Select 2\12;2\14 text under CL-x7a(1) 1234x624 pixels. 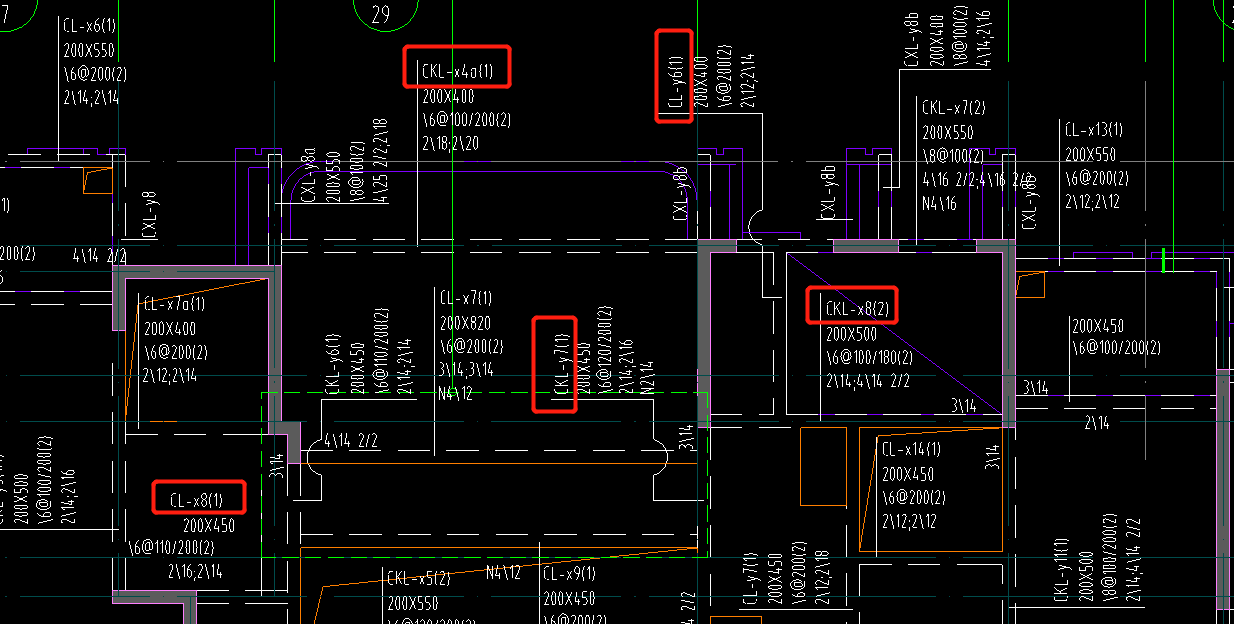tap(170, 376)
